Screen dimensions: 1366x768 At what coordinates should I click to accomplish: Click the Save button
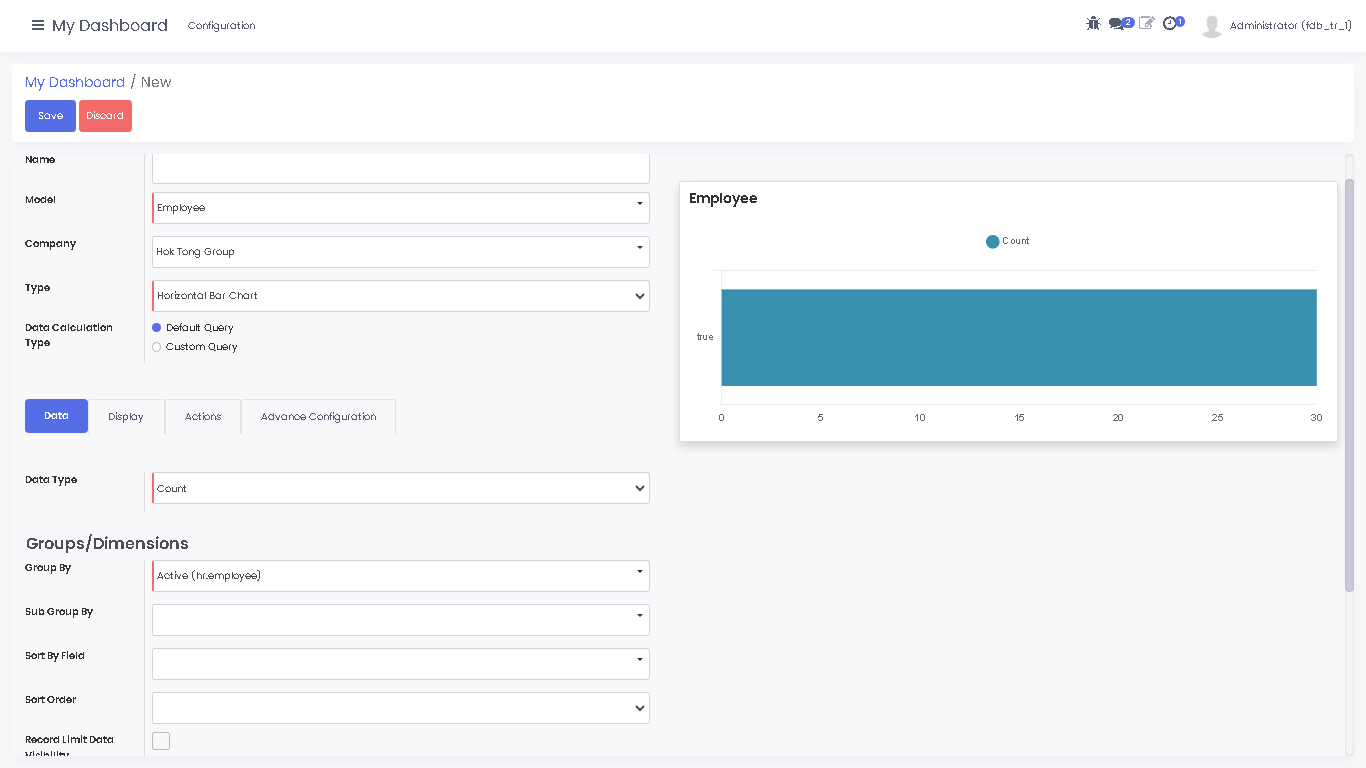(x=50, y=115)
